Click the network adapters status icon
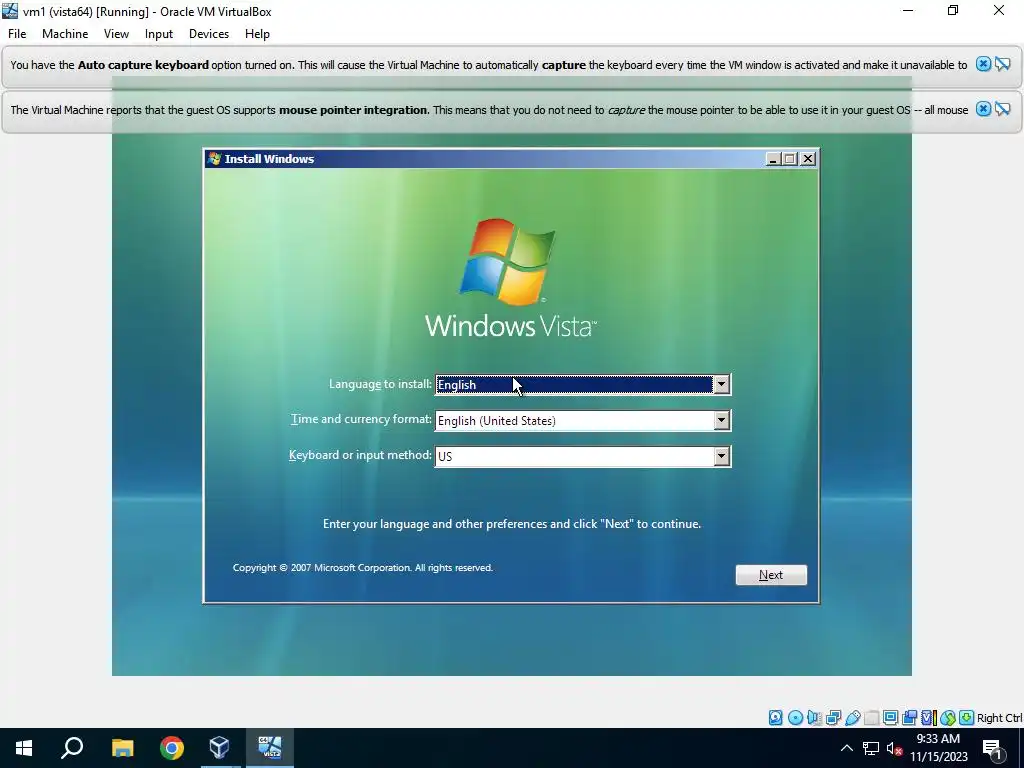Screen dimensions: 1024x768 pyautogui.click(x=833, y=718)
